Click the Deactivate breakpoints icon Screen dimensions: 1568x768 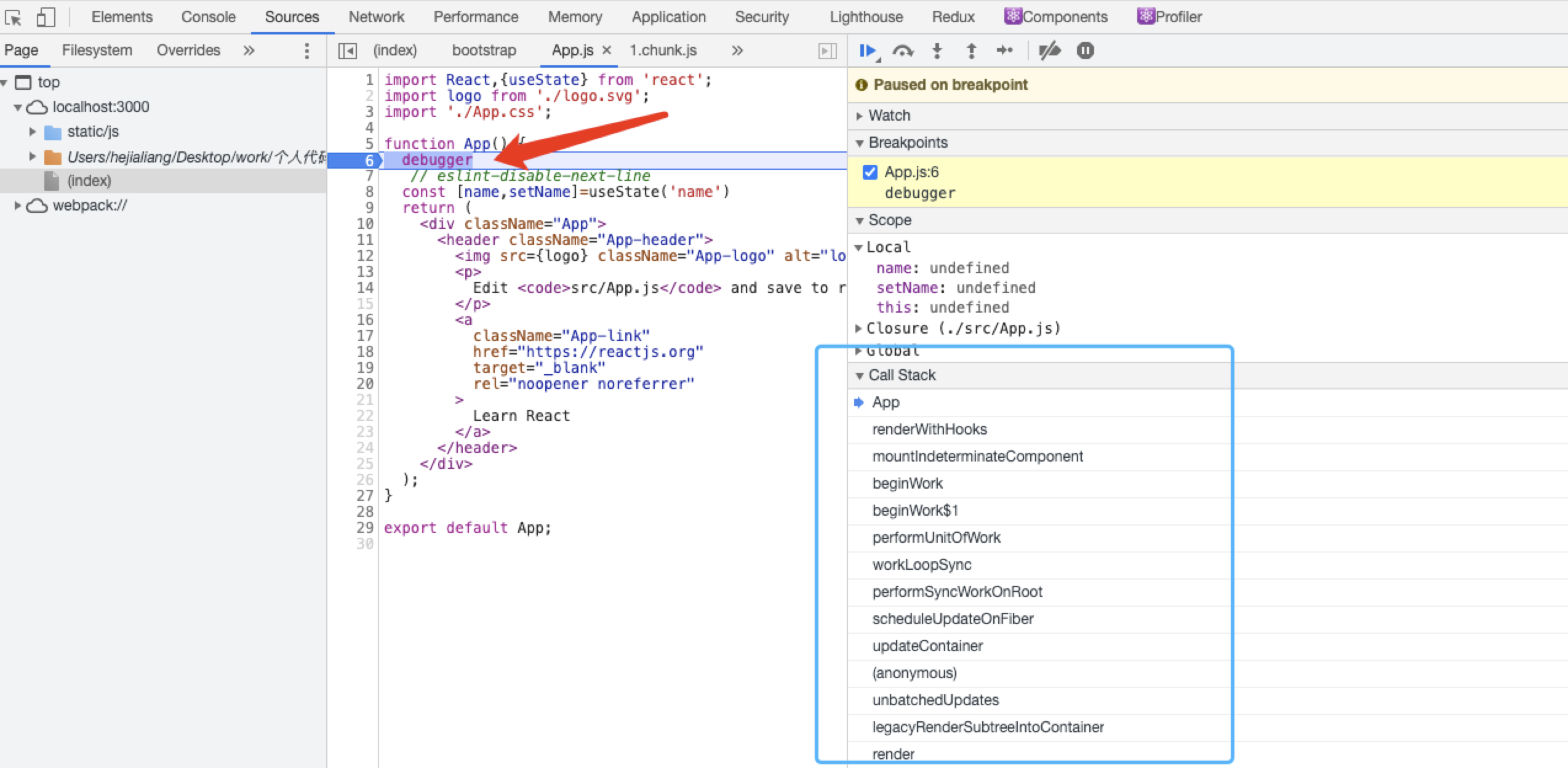[x=1050, y=51]
